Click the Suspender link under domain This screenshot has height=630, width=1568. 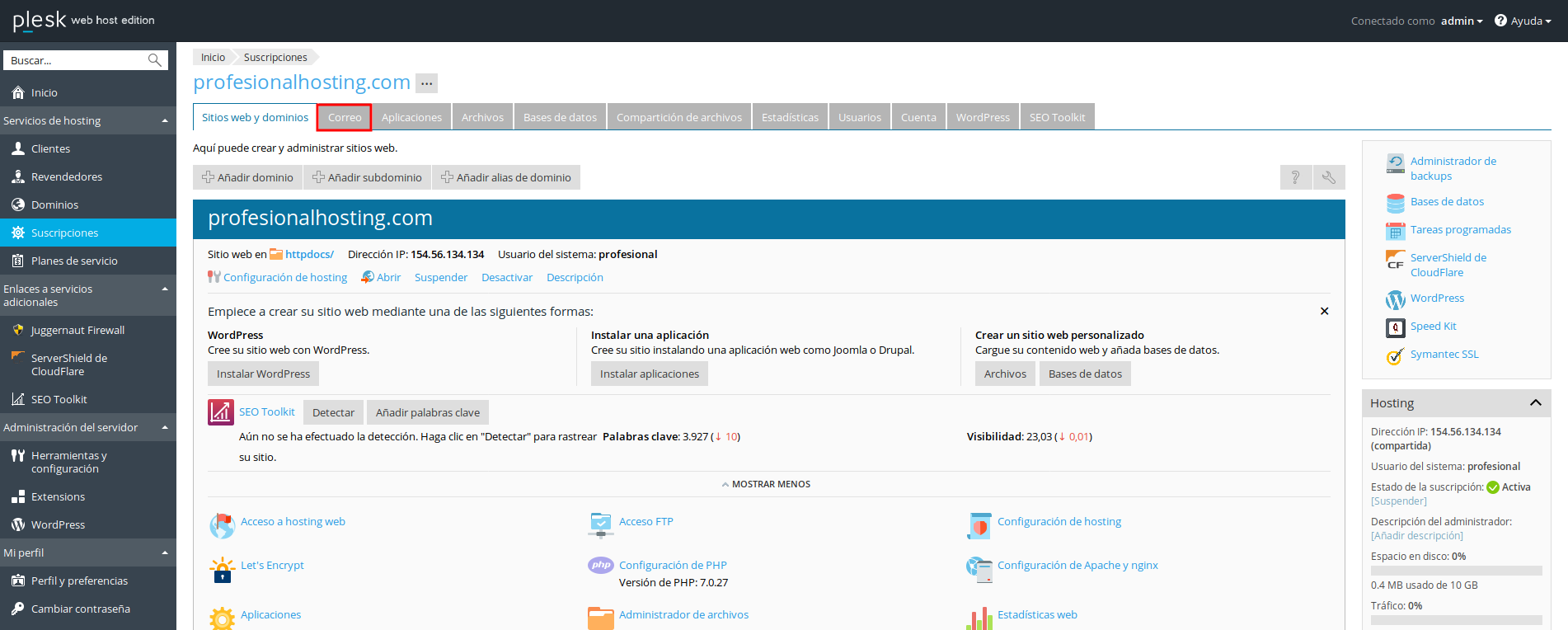click(x=440, y=278)
